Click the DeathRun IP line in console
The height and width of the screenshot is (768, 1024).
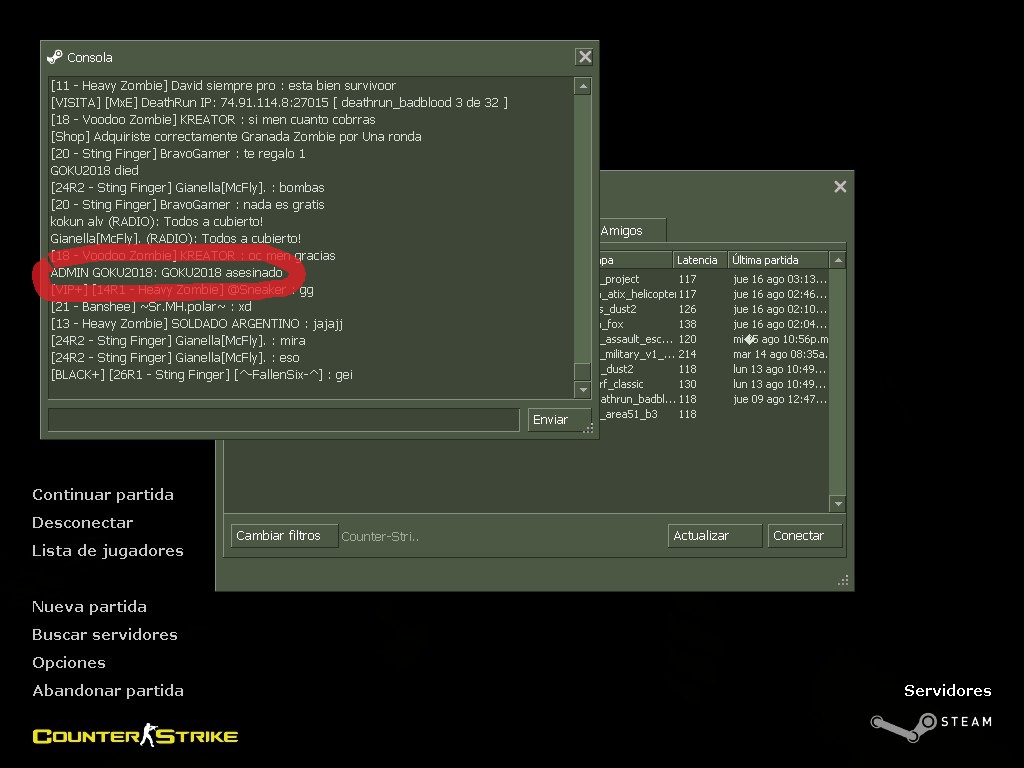click(279, 103)
